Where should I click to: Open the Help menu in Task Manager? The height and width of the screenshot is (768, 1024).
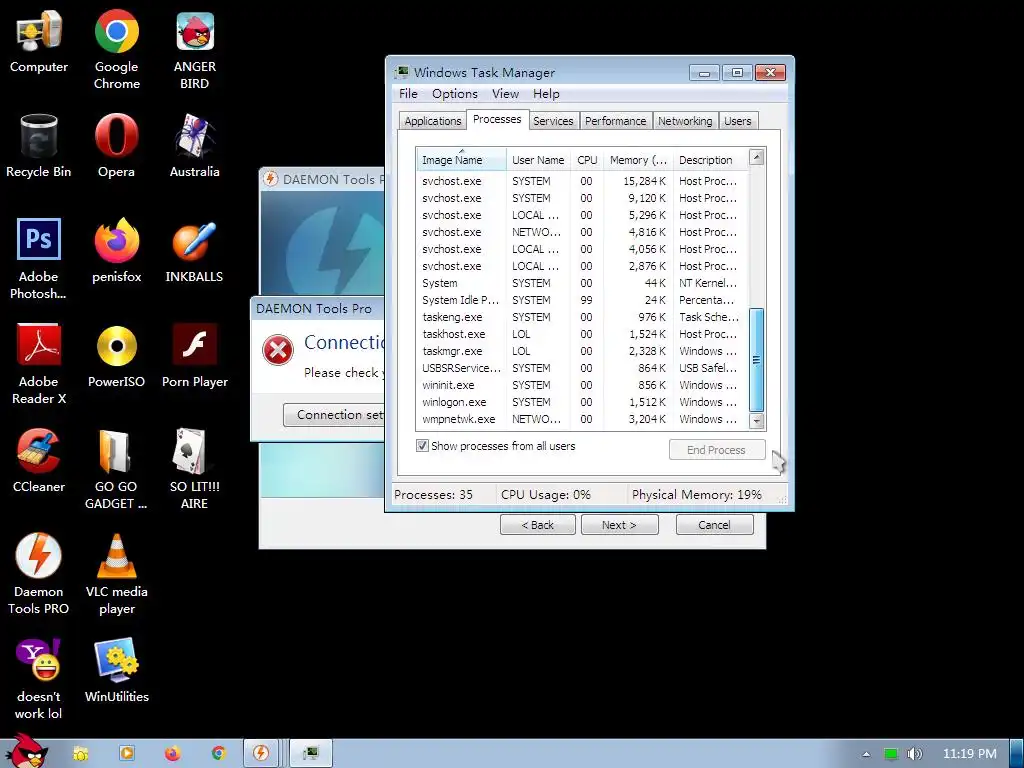coord(546,93)
